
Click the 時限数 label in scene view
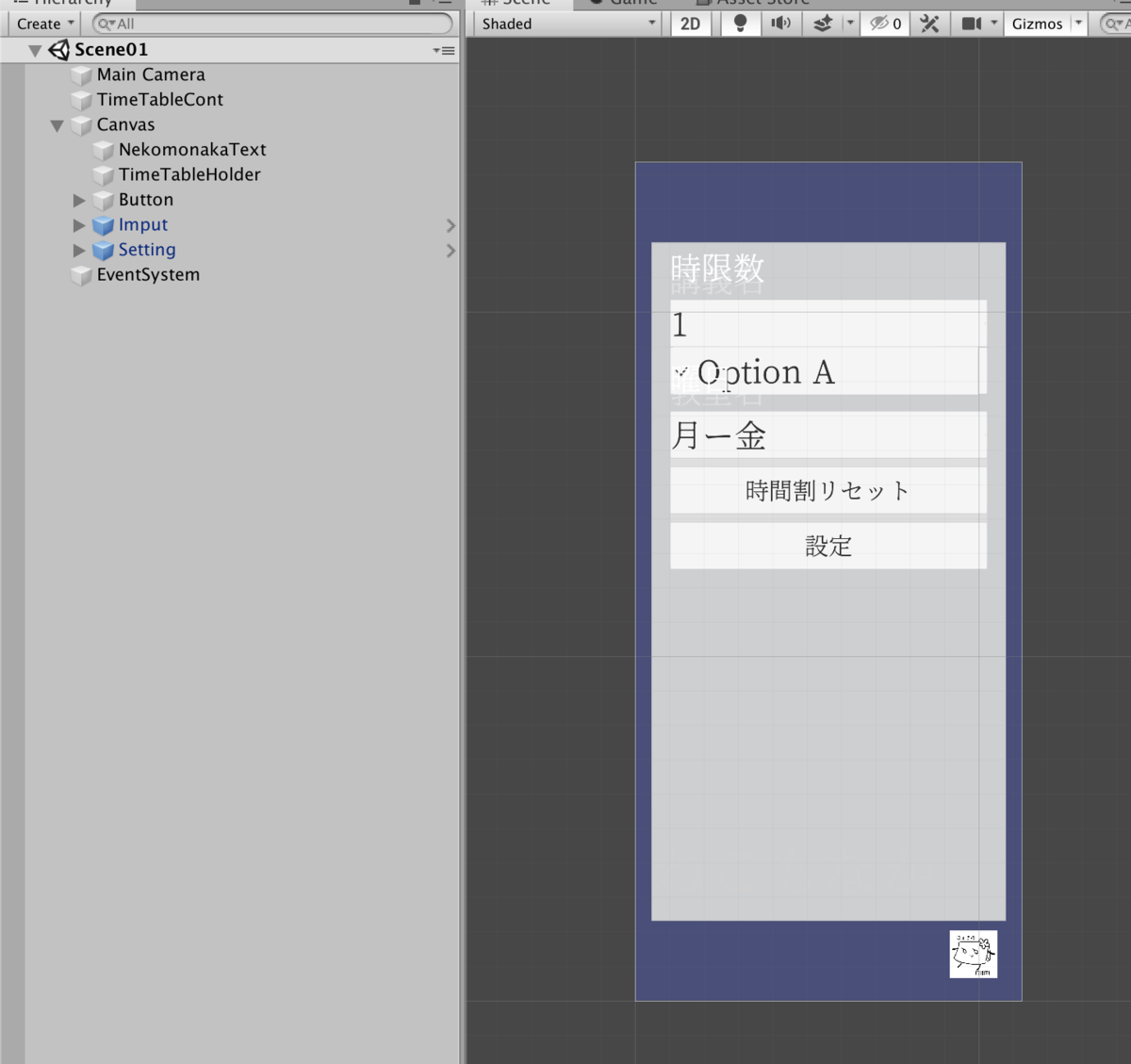[717, 269]
